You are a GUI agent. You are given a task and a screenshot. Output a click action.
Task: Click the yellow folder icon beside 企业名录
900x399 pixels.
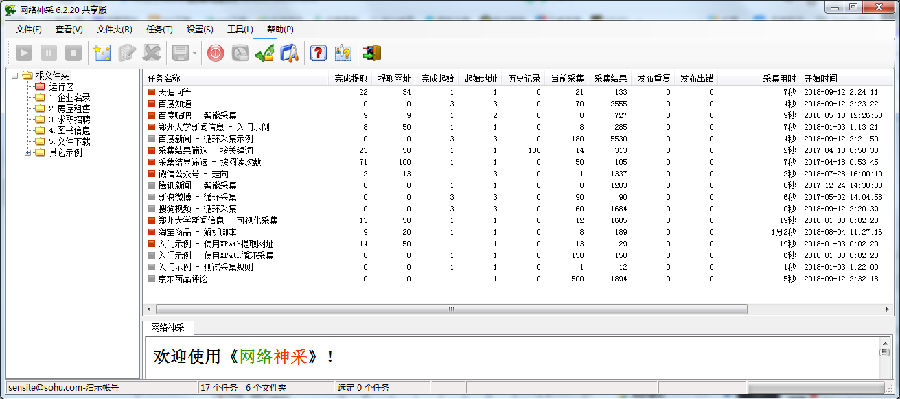click(x=40, y=98)
